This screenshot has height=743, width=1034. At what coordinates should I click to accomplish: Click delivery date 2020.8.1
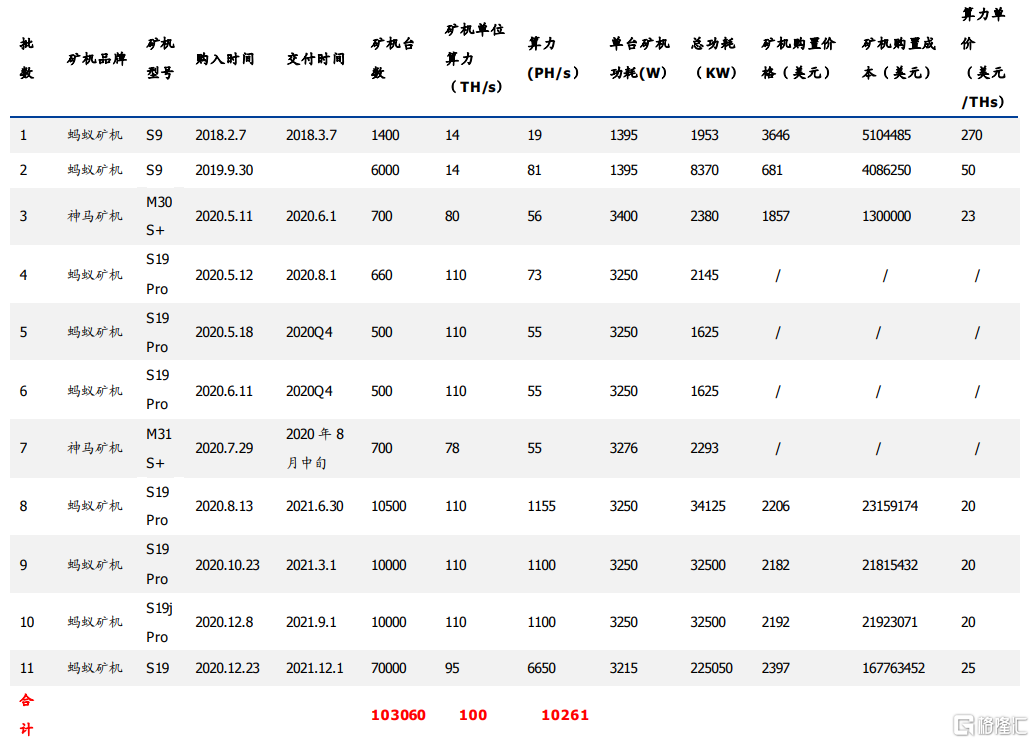click(x=311, y=275)
